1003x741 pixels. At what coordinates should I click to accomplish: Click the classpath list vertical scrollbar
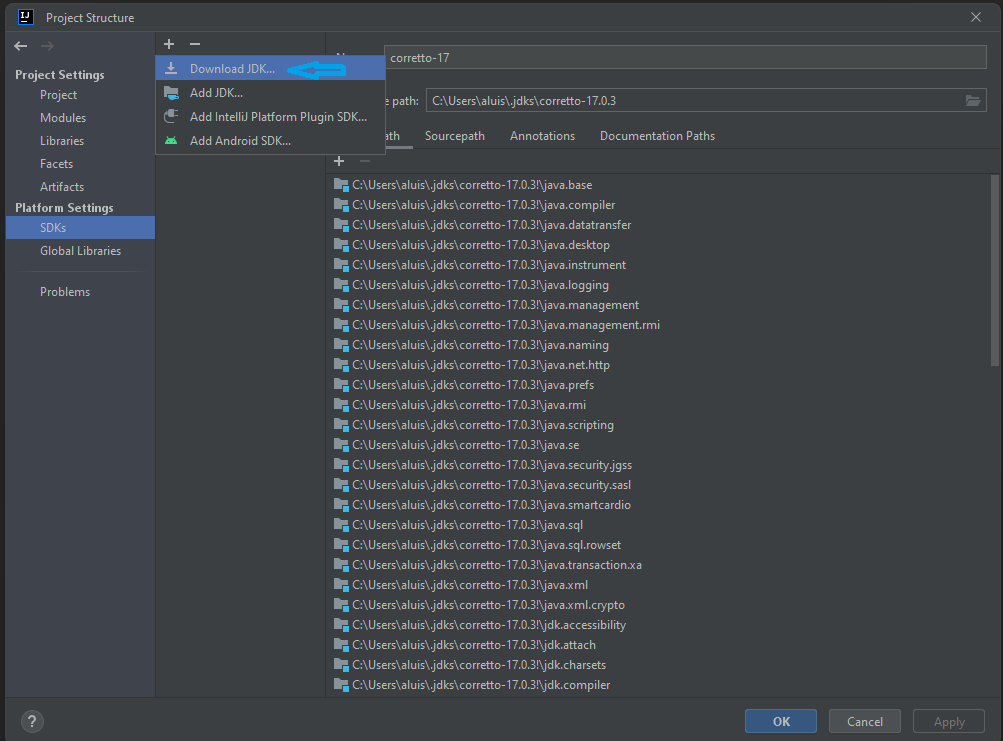(x=994, y=270)
